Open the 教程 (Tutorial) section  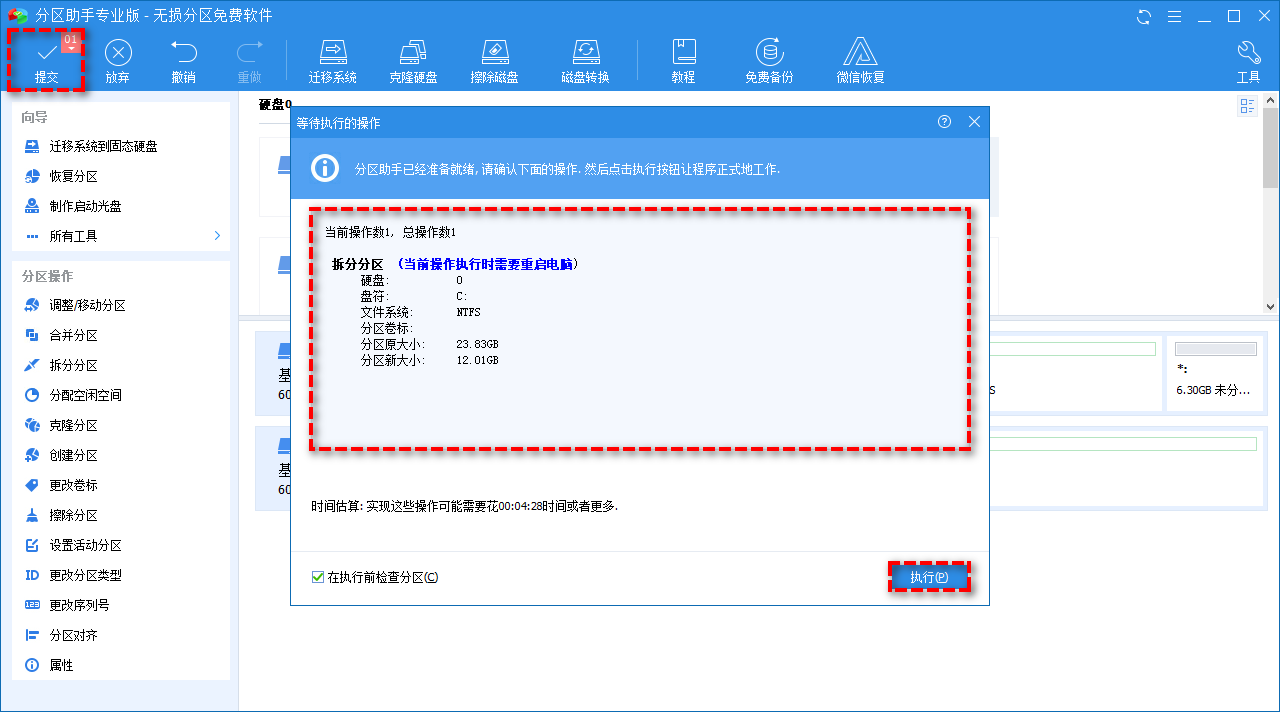click(684, 58)
